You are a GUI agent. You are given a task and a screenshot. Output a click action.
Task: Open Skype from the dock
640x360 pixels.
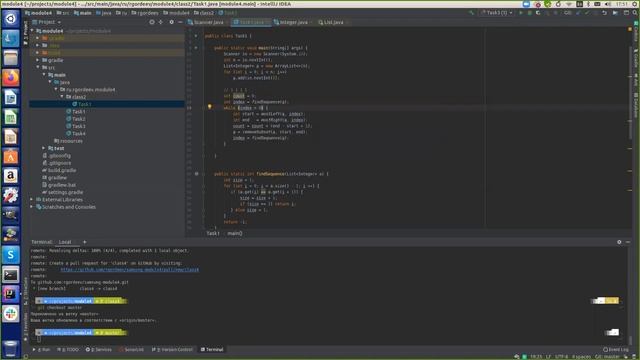coord(11,255)
